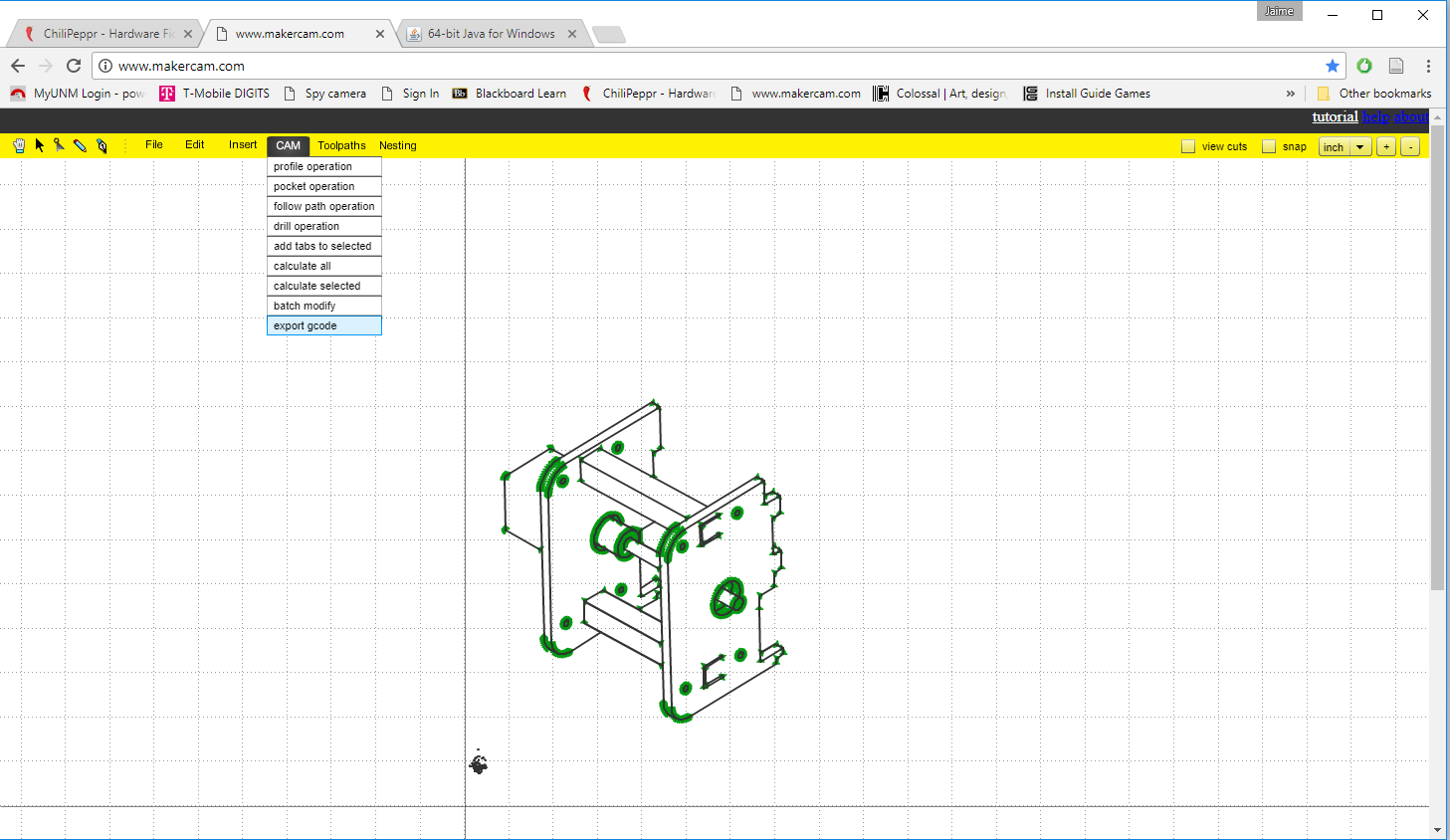
Task: Open Other bookmarks folder
Action: pos(1374,94)
